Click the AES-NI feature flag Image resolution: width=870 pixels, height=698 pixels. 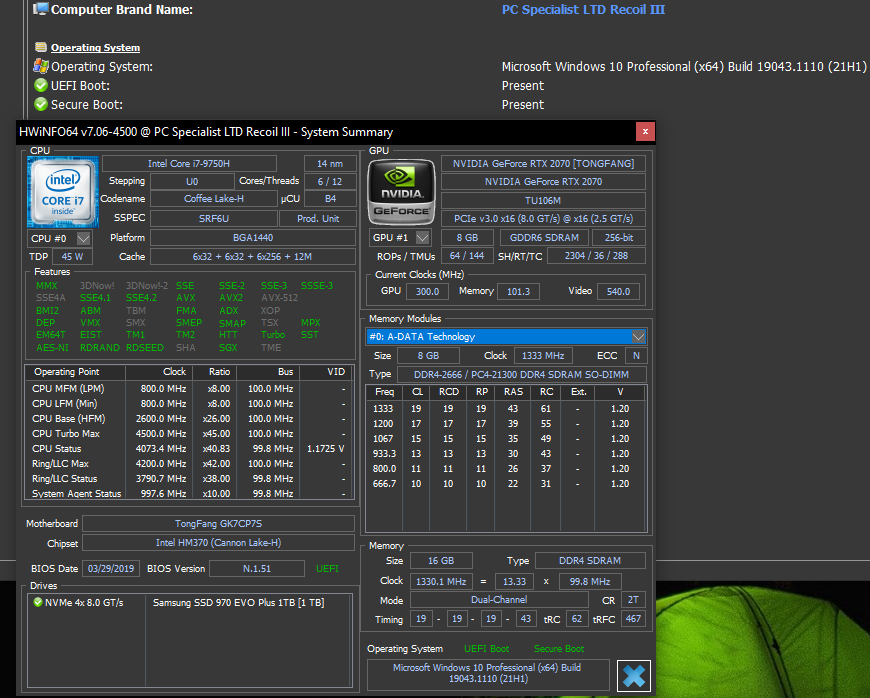tap(53, 348)
